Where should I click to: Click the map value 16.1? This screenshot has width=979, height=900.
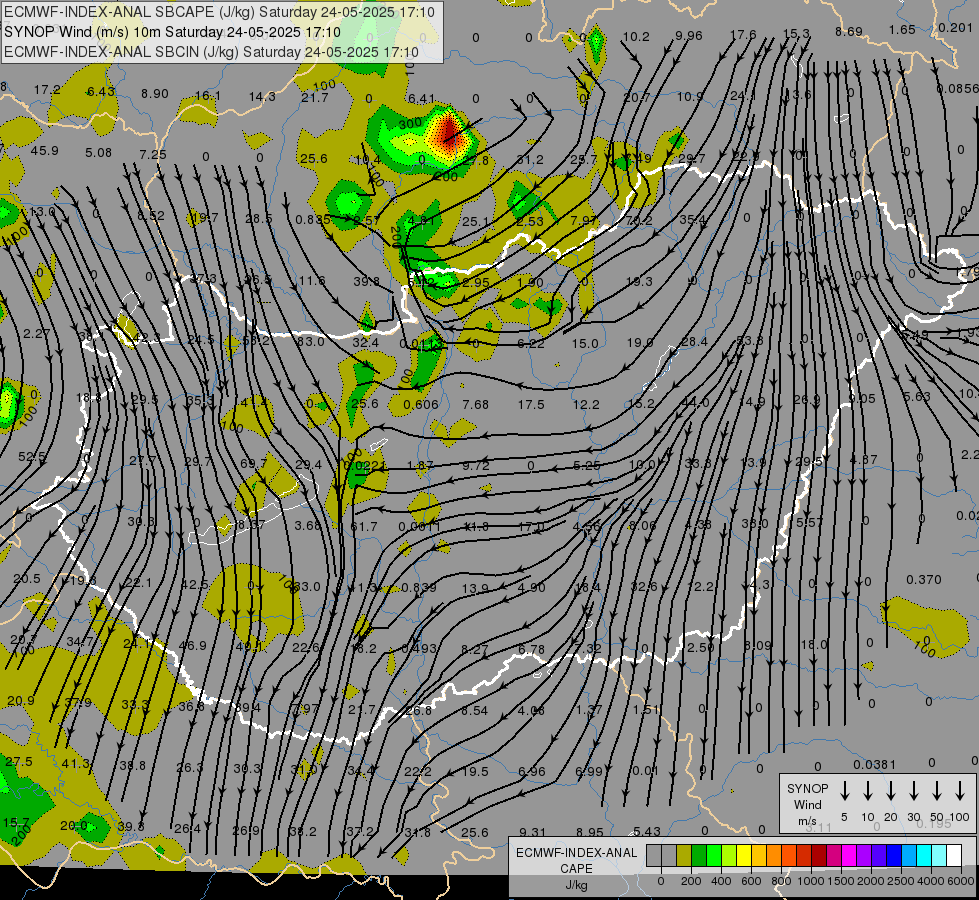208,96
